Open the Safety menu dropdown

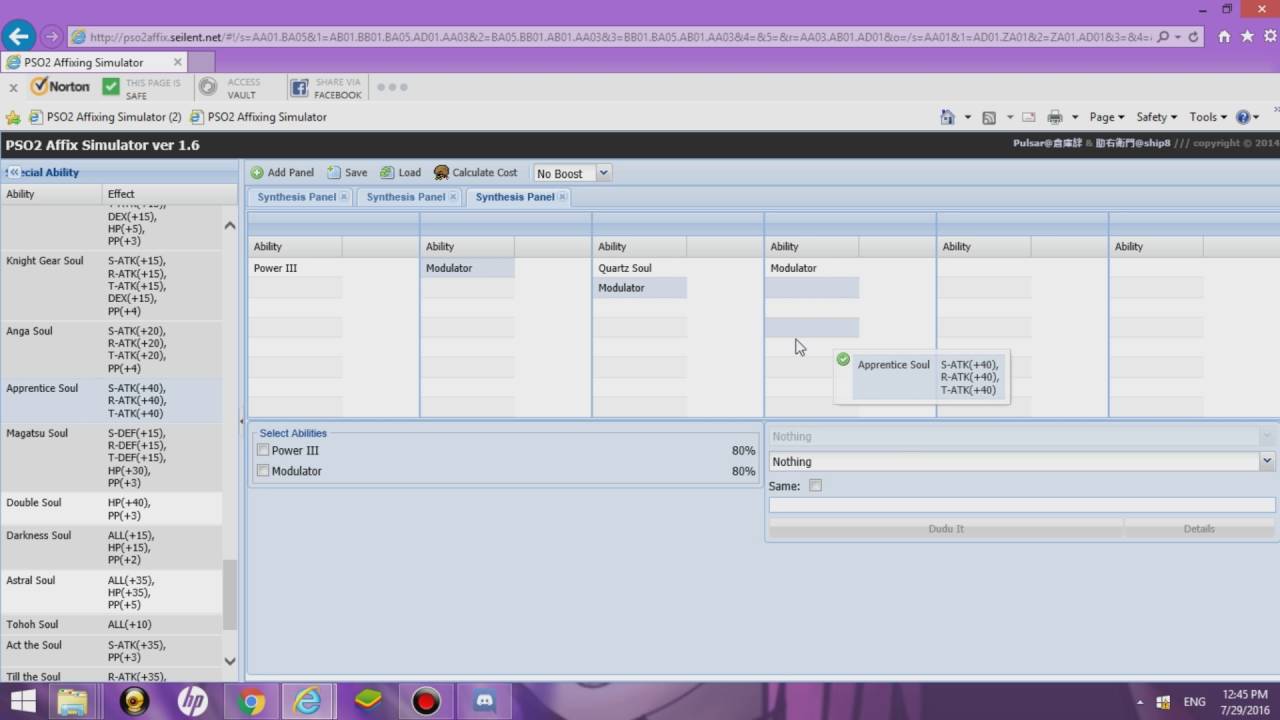point(1156,117)
